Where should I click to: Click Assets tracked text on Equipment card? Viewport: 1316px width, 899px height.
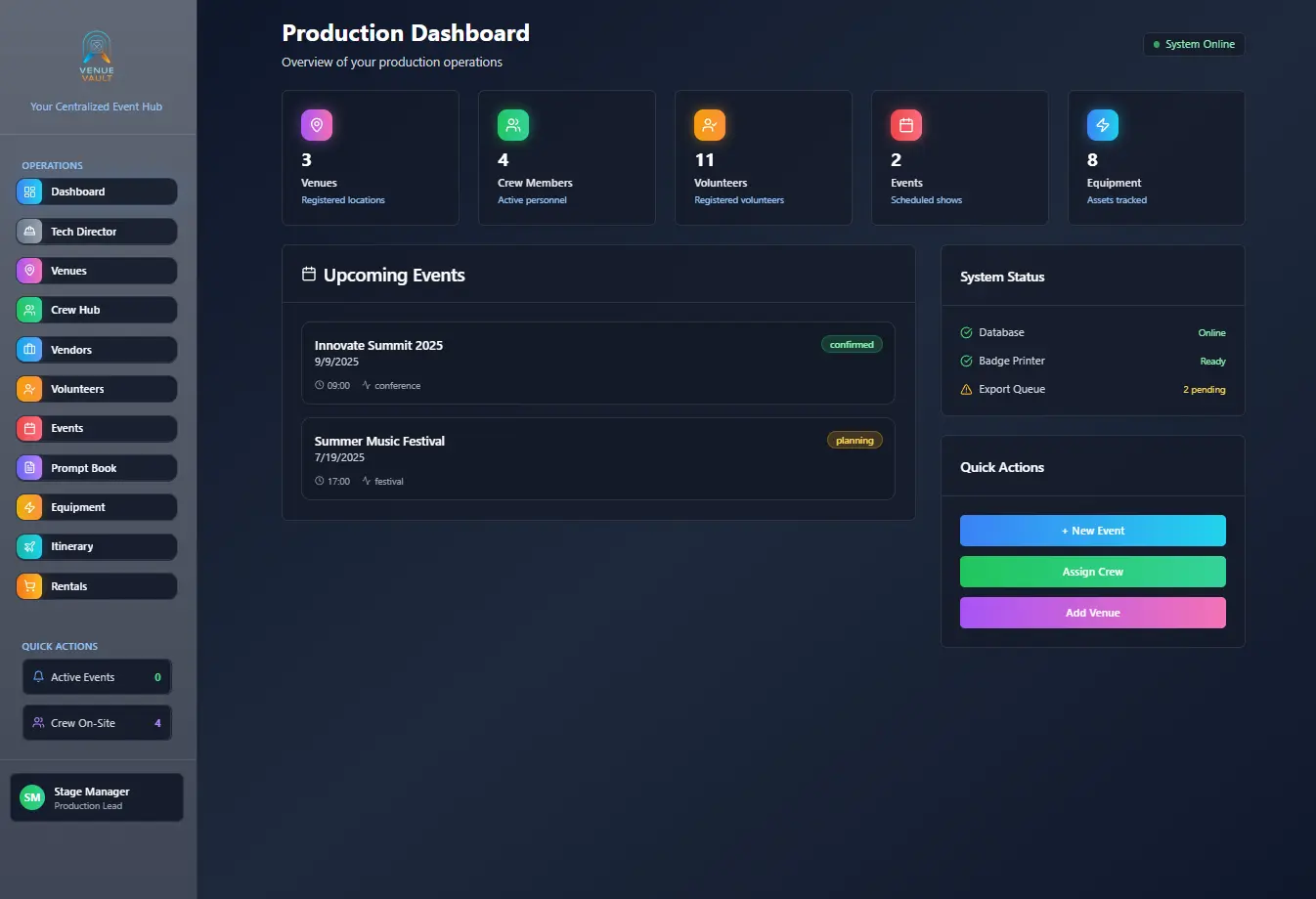[x=1117, y=200]
